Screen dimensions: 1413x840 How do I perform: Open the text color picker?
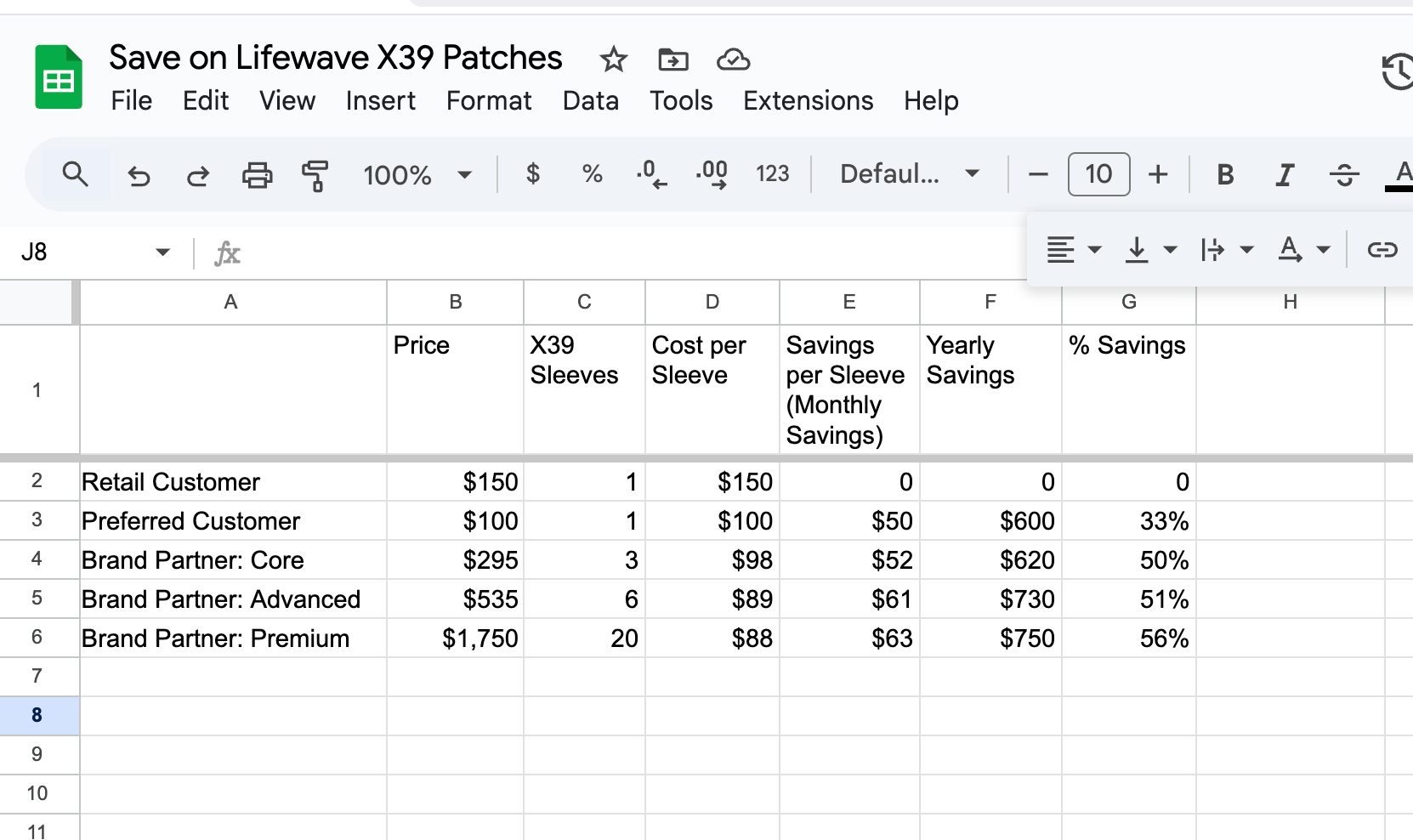pyautogui.click(x=1399, y=175)
